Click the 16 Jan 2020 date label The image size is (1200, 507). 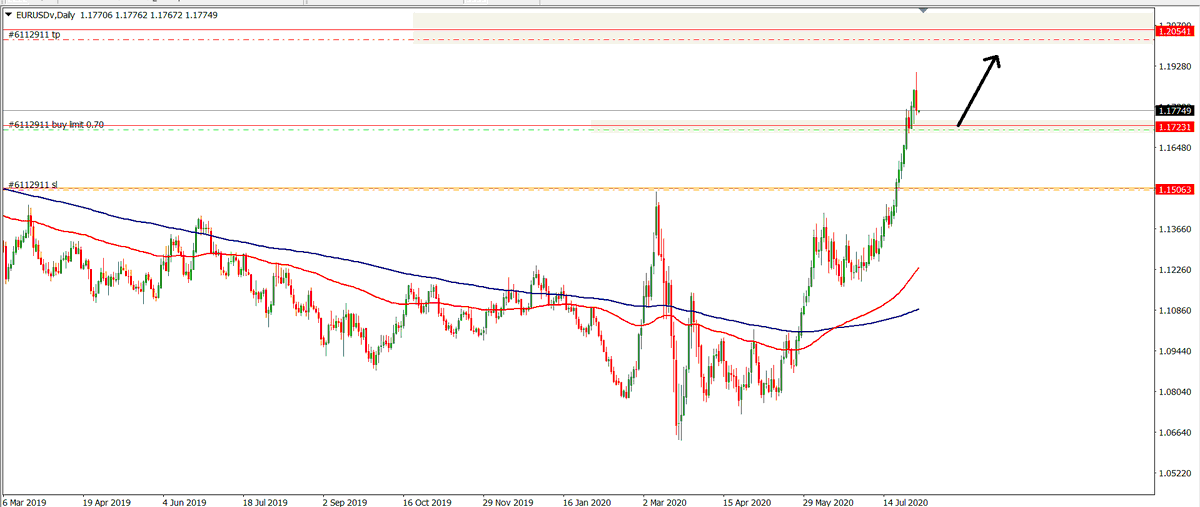tap(588, 501)
